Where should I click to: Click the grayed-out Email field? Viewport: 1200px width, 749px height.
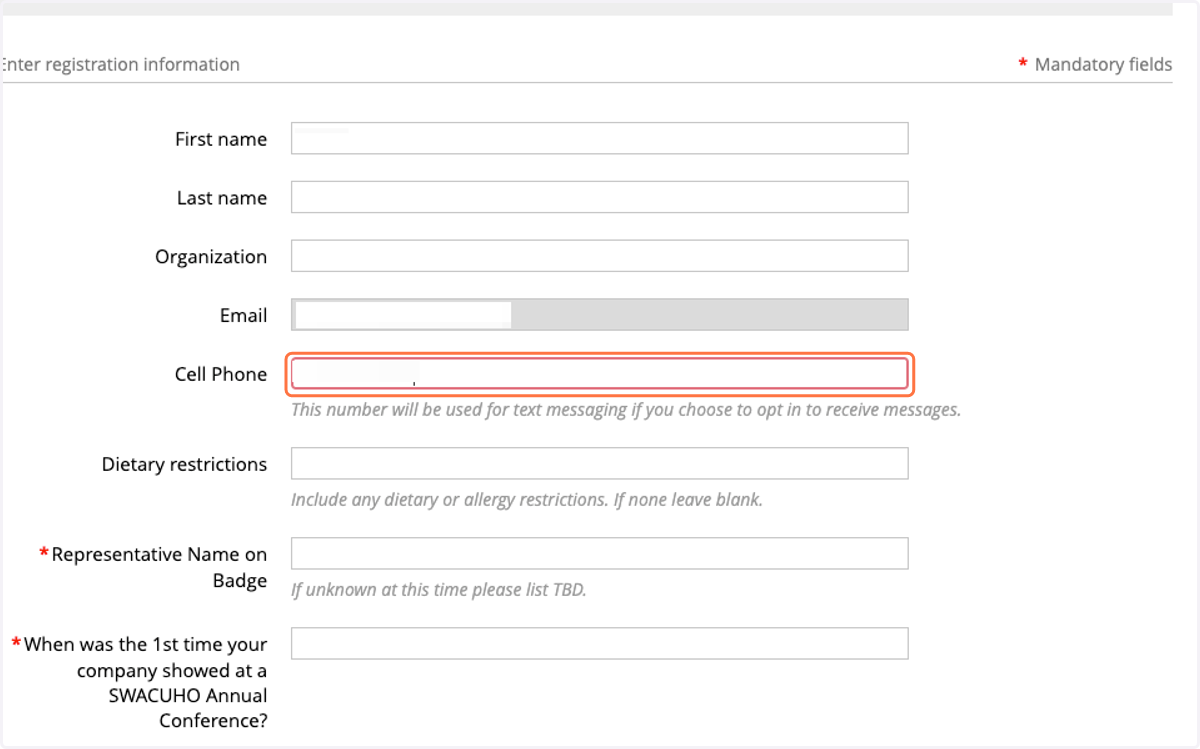tap(599, 315)
